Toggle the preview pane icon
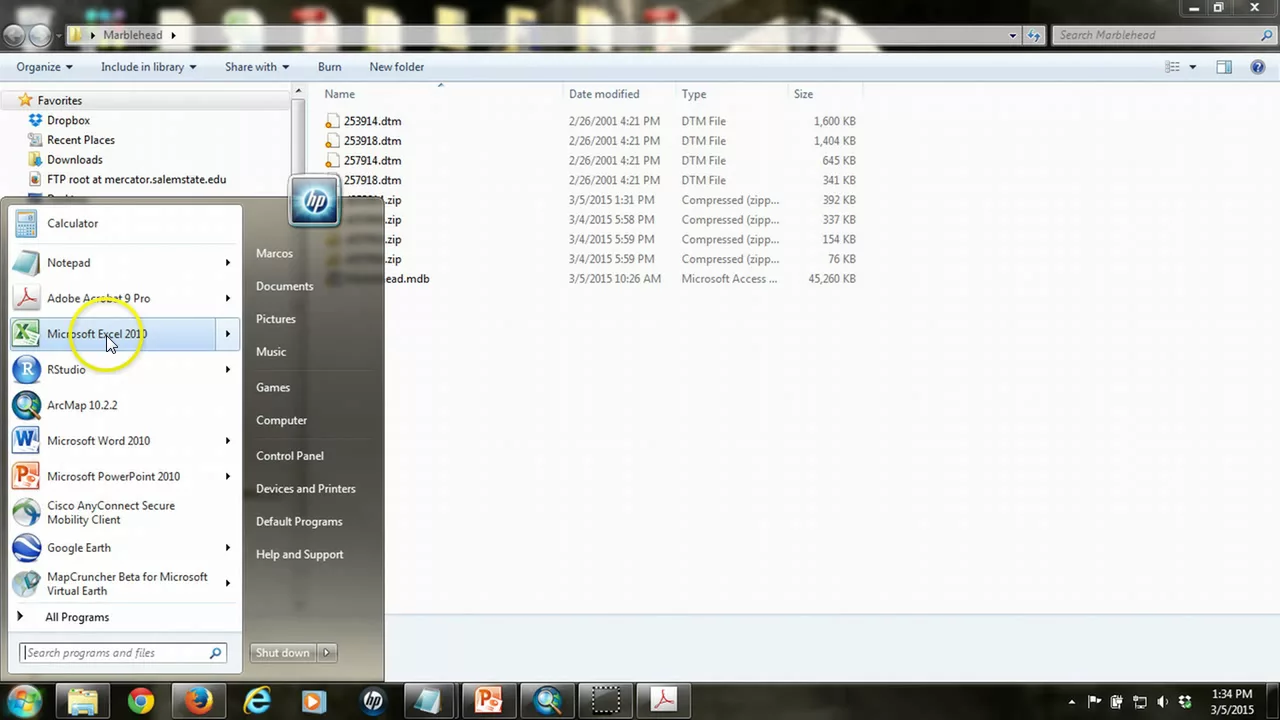This screenshot has height=720, width=1280. pos(1224,67)
